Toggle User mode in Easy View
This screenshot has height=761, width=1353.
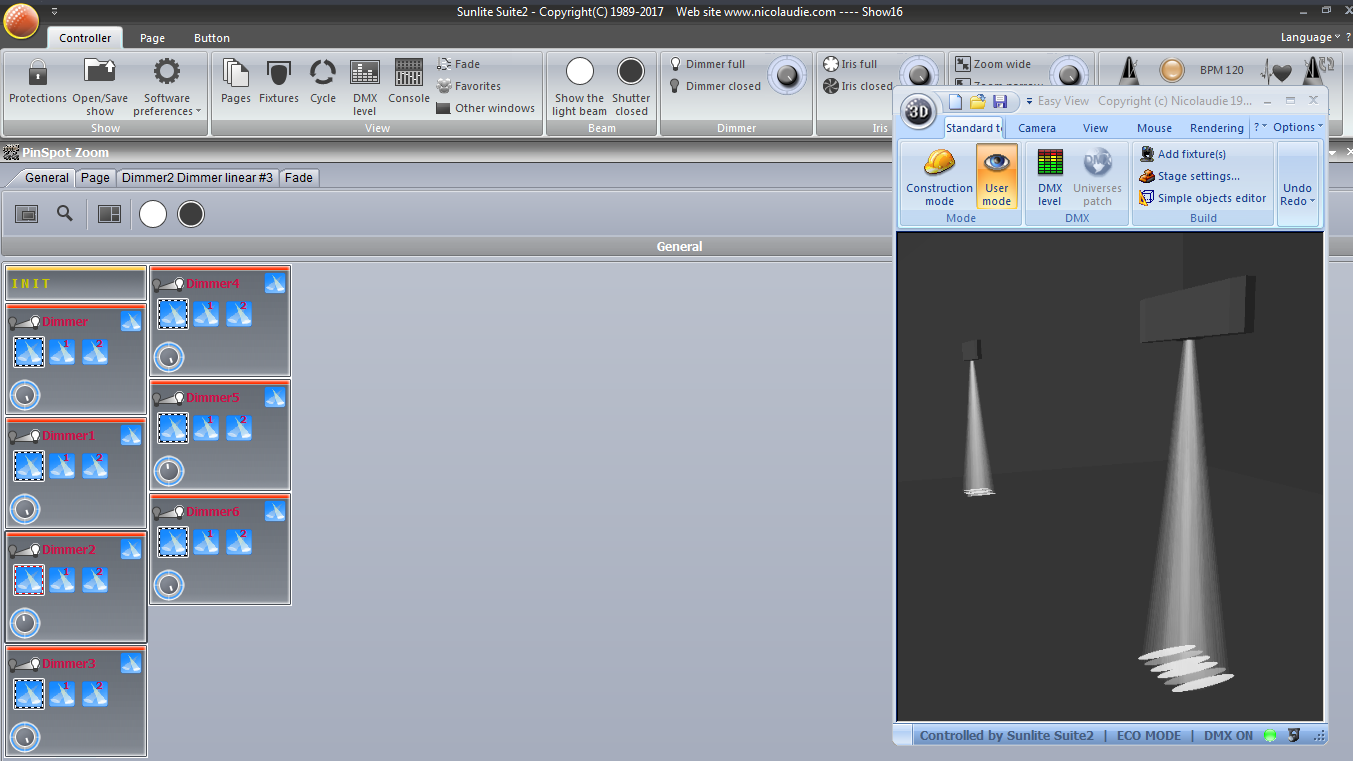(x=996, y=177)
